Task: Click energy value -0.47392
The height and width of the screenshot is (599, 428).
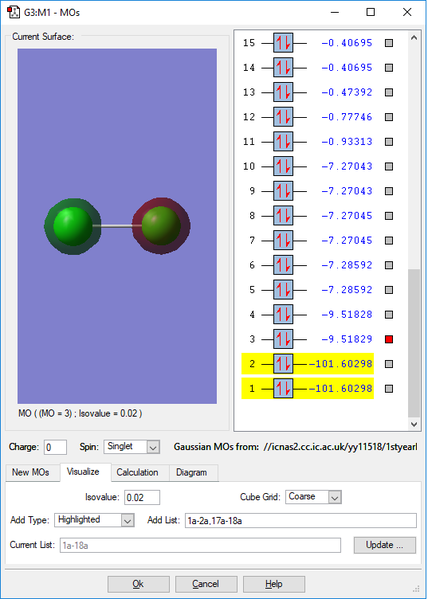Action: [x=347, y=92]
